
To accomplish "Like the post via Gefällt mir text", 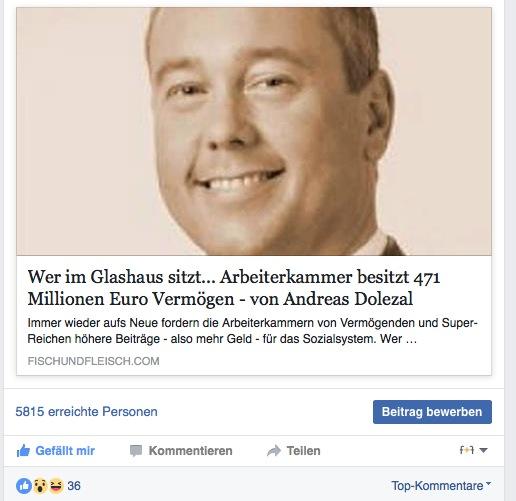I will (x=65, y=451).
